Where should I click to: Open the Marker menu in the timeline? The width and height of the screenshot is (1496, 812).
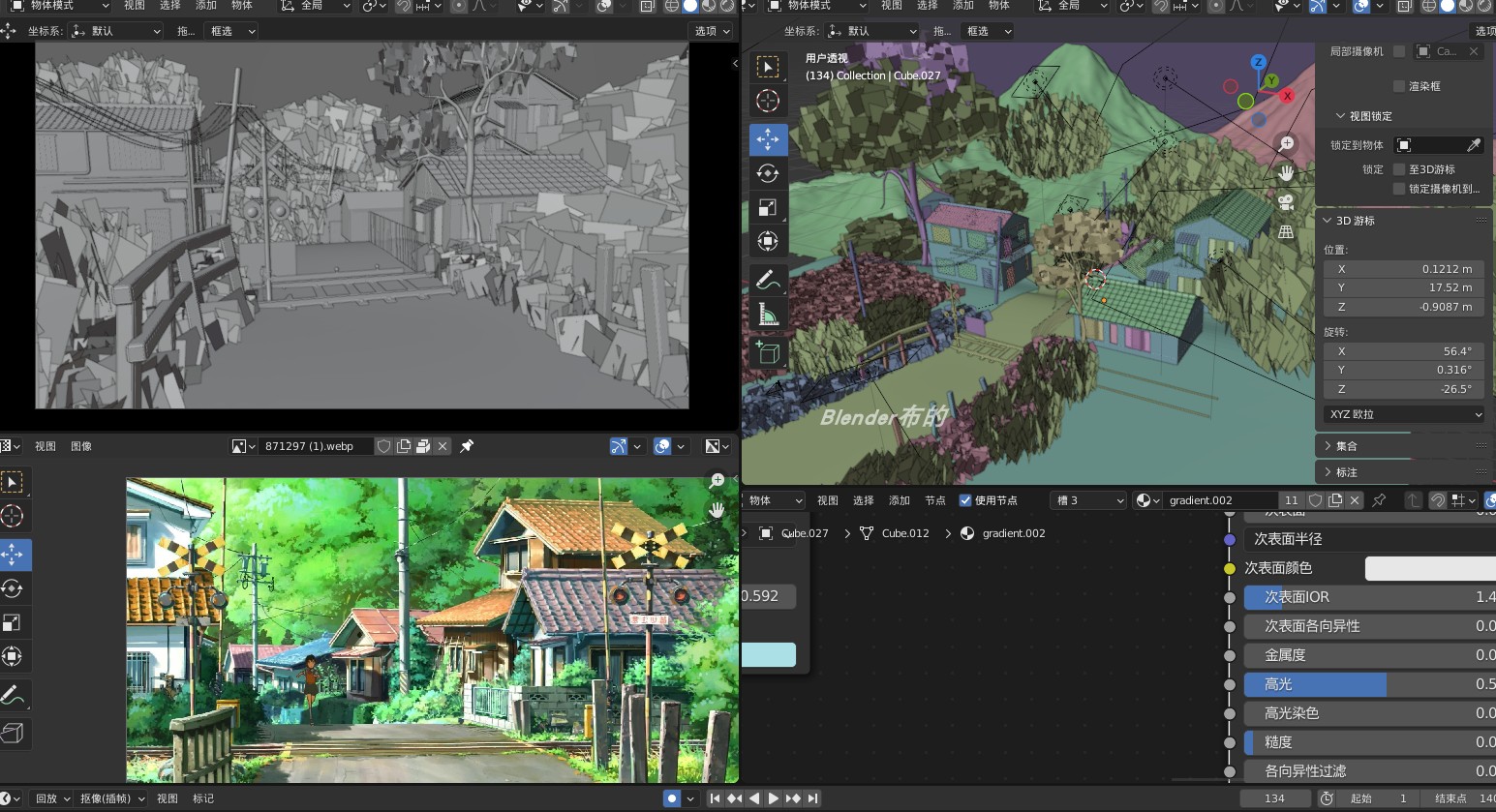coord(203,798)
